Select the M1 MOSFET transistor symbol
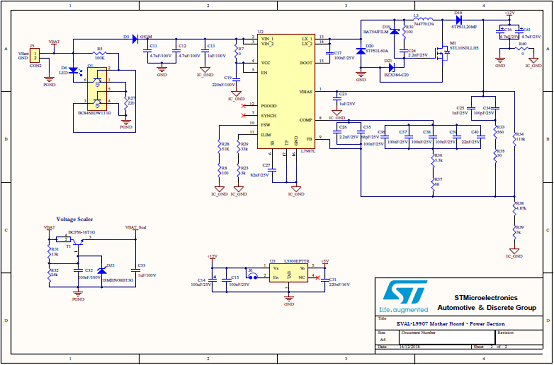Viewport: 554px width, 365px height. 442,53
